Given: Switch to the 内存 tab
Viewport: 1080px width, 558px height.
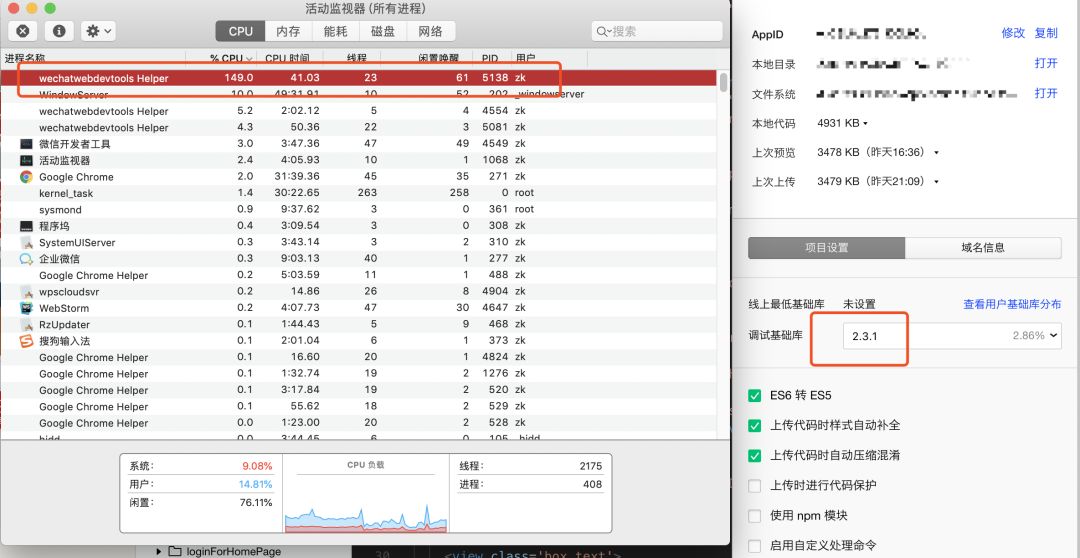Looking at the screenshot, I should coord(289,31).
